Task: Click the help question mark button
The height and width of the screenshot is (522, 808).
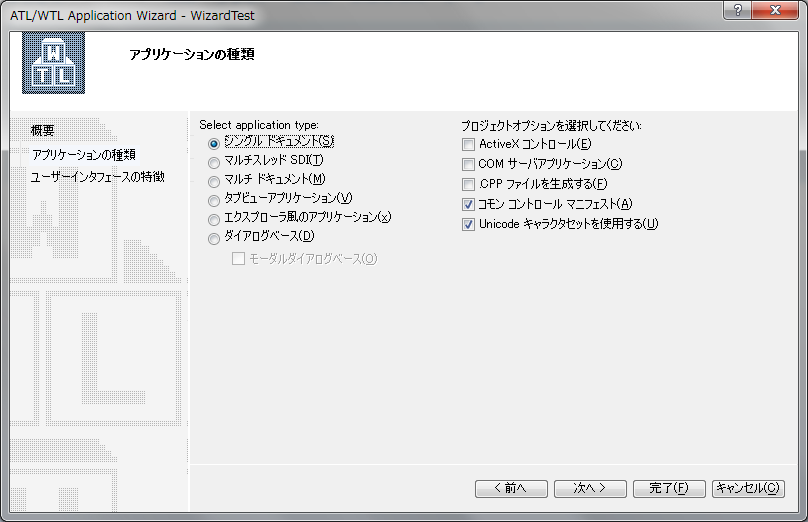Action: pyautogui.click(x=737, y=10)
